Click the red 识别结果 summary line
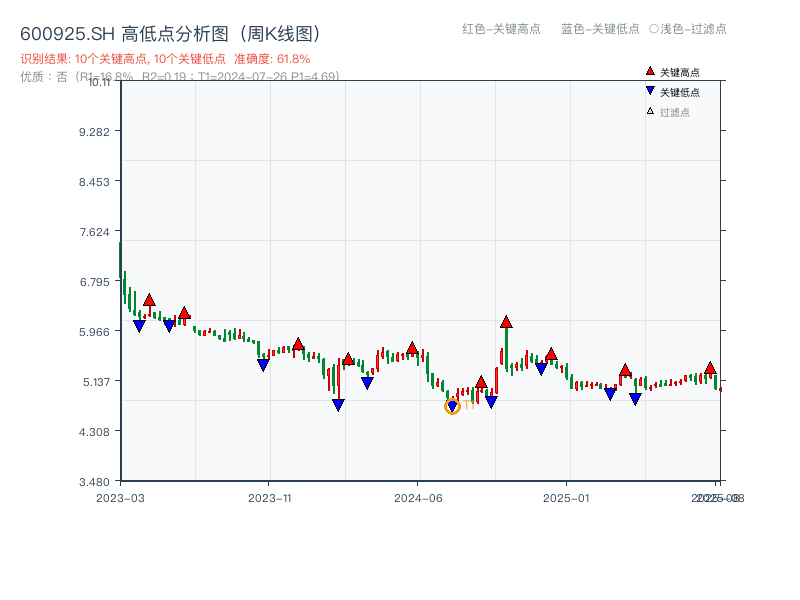 (165, 59)
